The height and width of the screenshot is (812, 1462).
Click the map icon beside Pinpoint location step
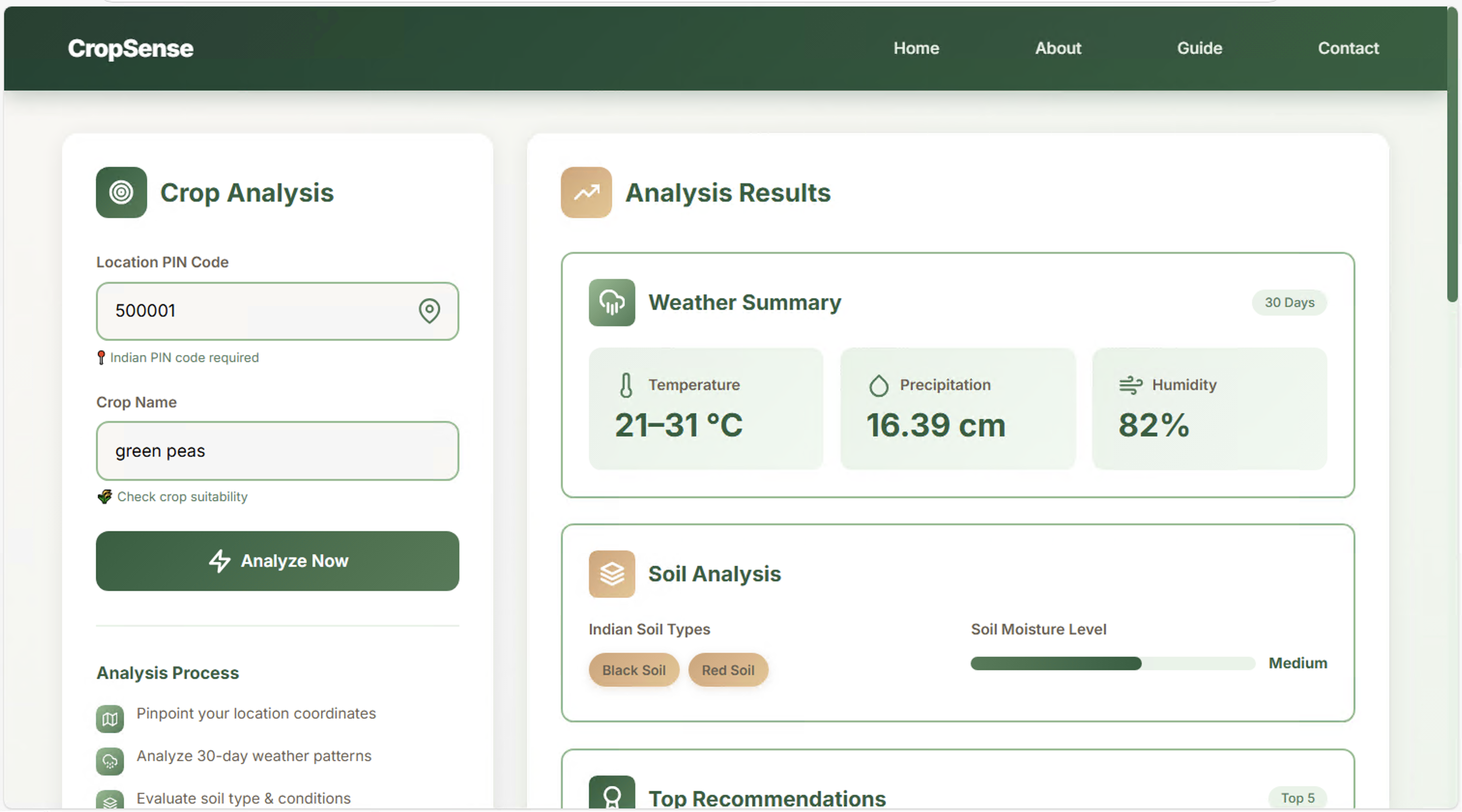110,719
